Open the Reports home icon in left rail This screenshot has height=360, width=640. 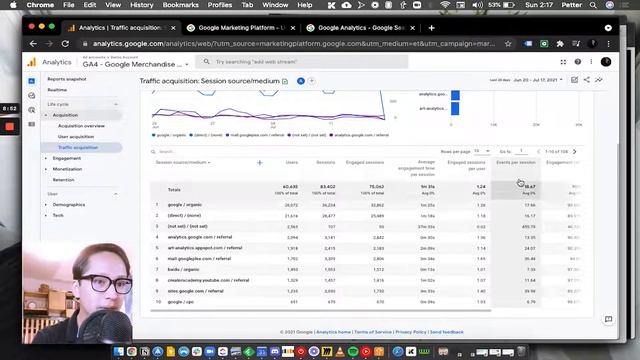[x=31, y=81]
